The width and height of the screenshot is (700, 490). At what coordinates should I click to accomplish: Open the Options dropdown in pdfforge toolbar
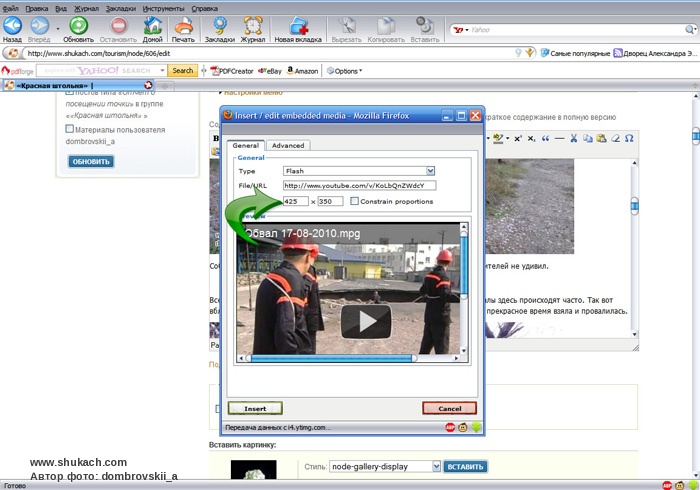pyautogui.click(x=344, y=71)
